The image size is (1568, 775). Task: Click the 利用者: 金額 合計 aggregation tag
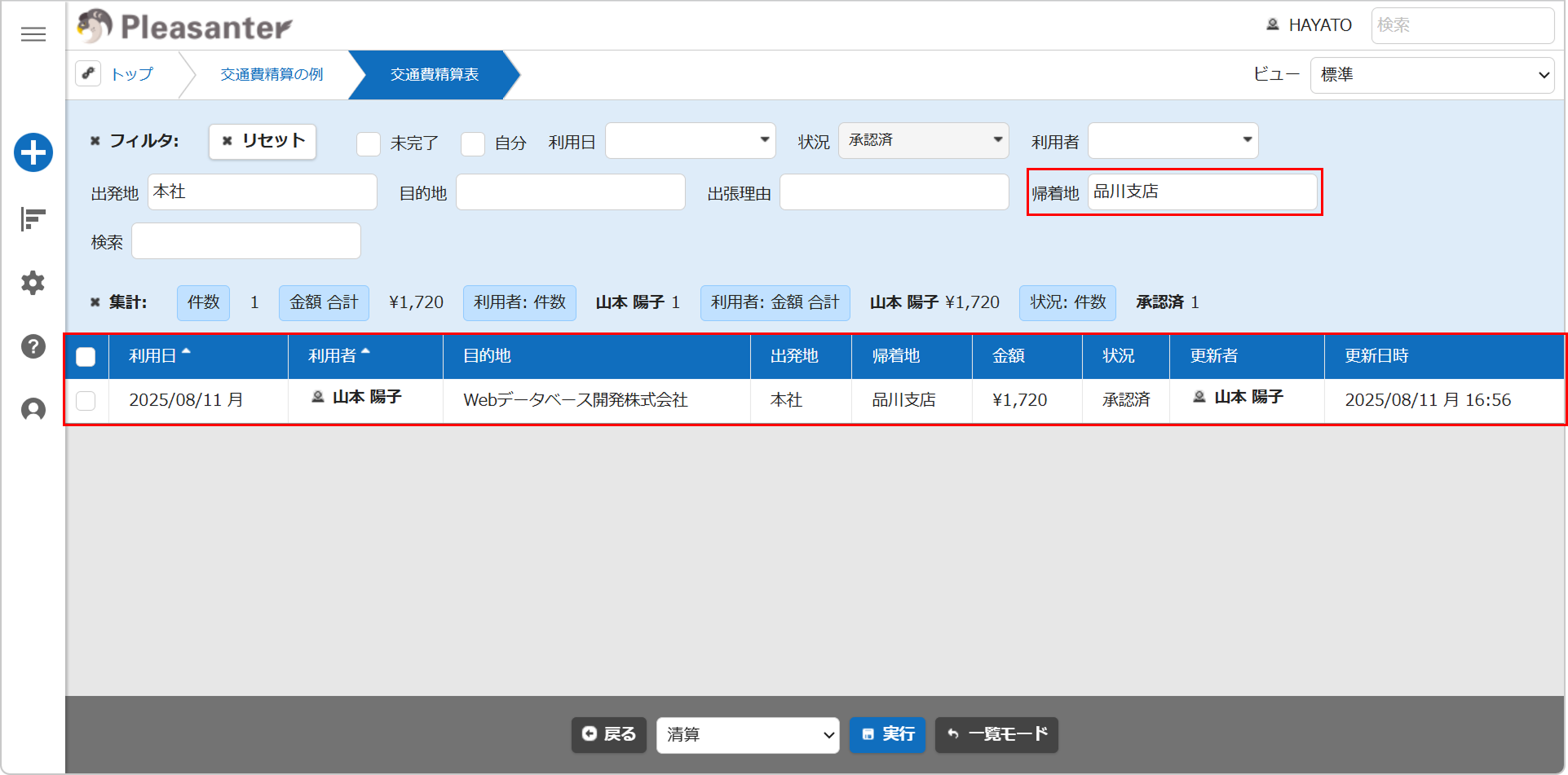(x=775, y=303)
